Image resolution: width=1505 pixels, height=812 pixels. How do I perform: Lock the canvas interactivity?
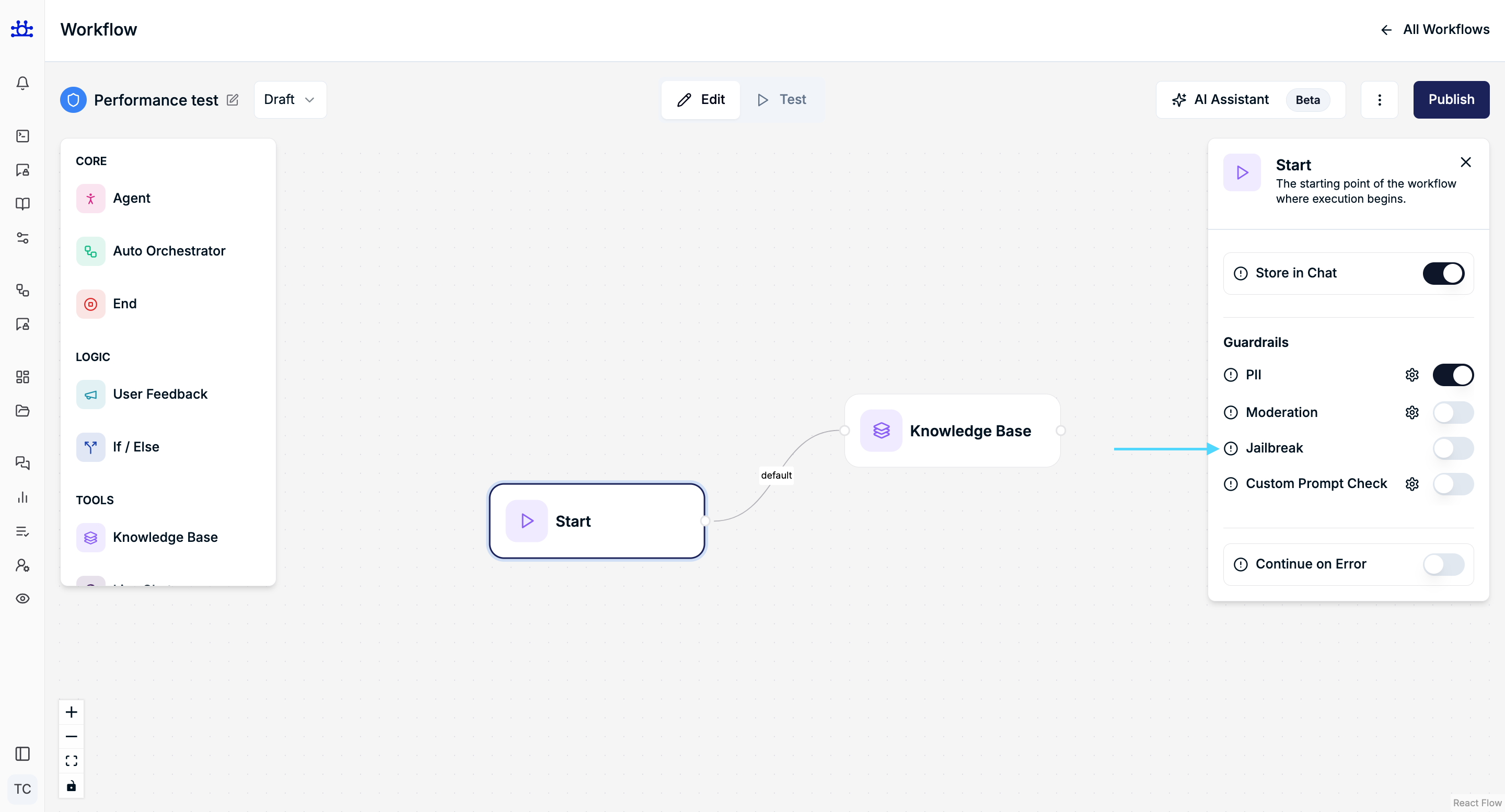(71, 786)
